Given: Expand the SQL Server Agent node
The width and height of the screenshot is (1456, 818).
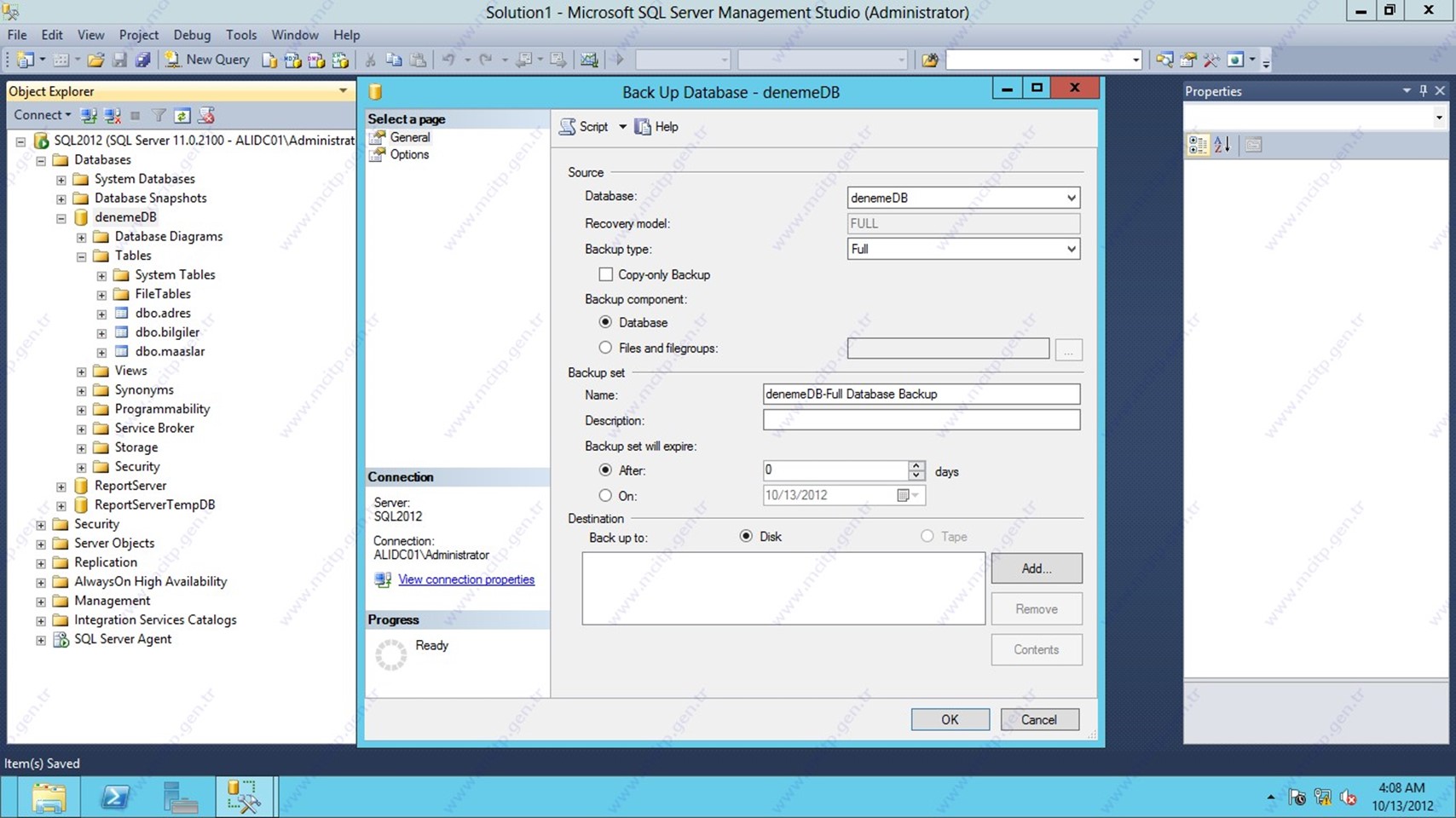Looking at the screenshot, I should (x=41, y=640).
